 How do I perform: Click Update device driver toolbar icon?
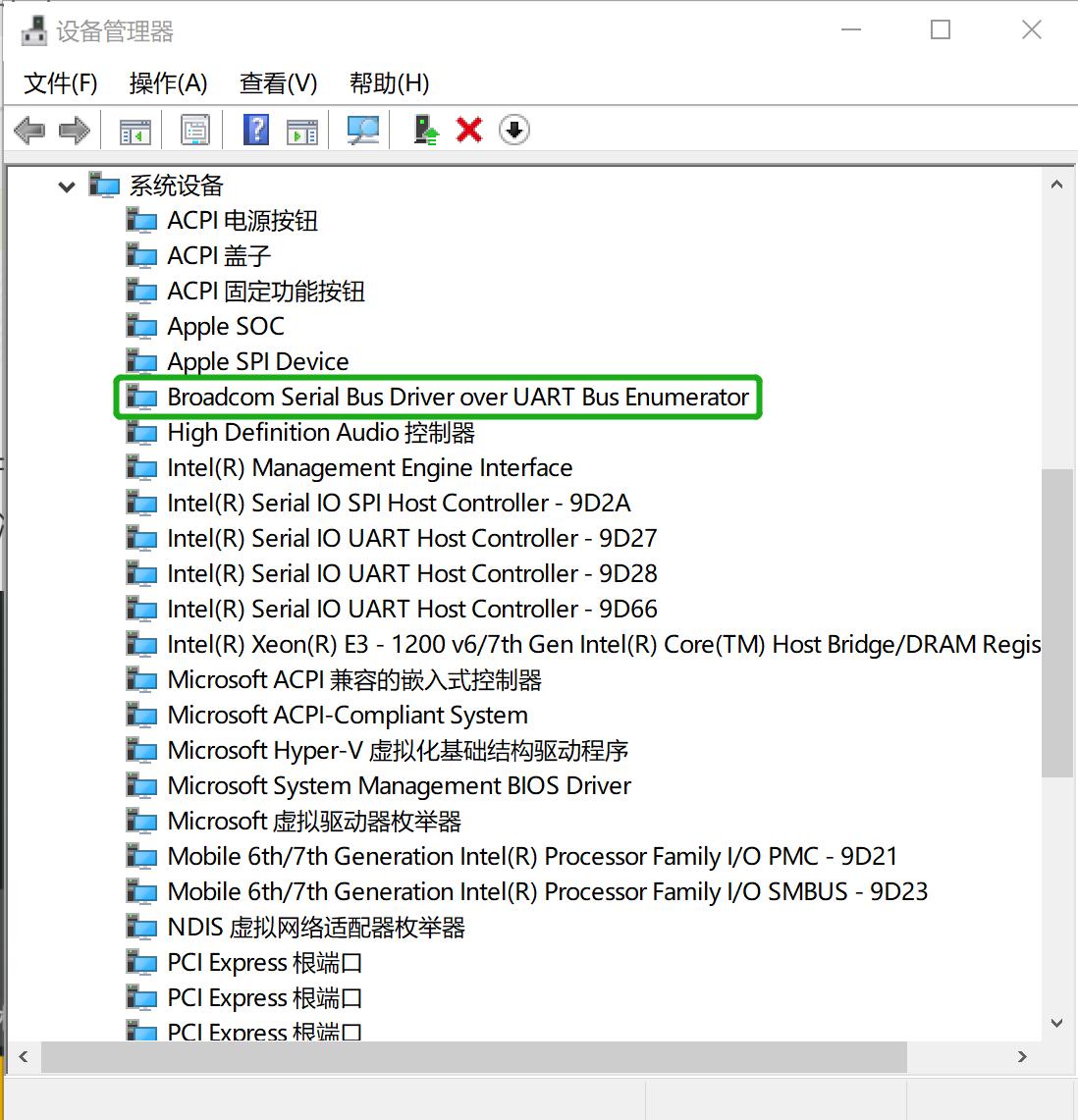pyautogui.click(x=425, y=130)
